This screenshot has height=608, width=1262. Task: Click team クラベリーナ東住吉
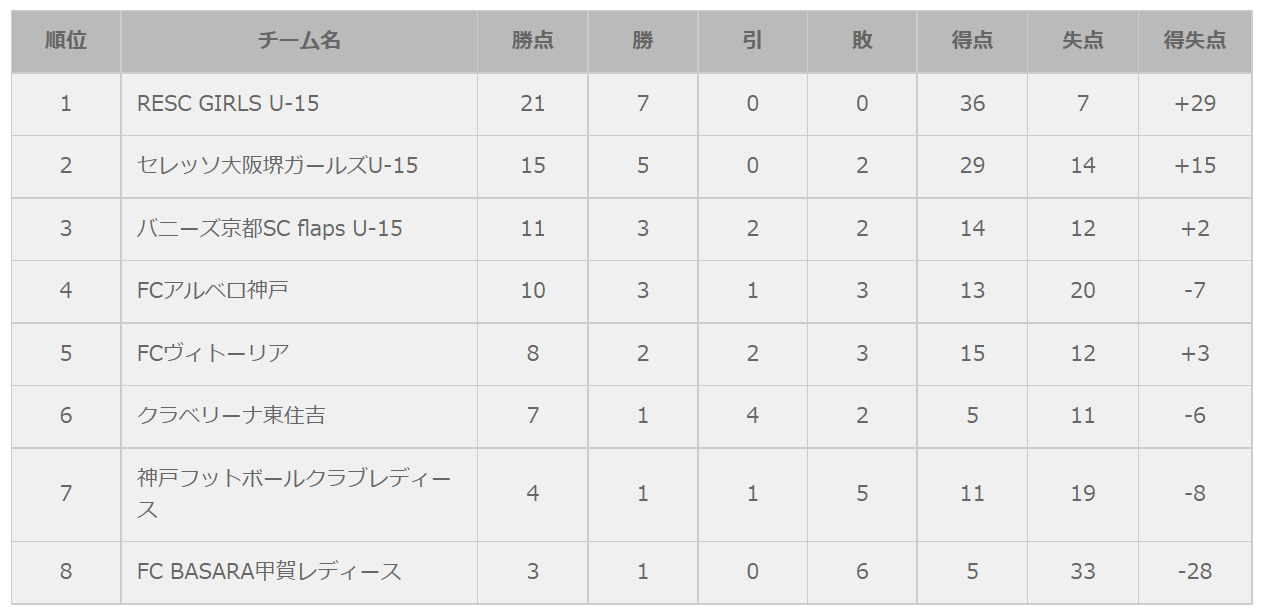click(231, 415)
